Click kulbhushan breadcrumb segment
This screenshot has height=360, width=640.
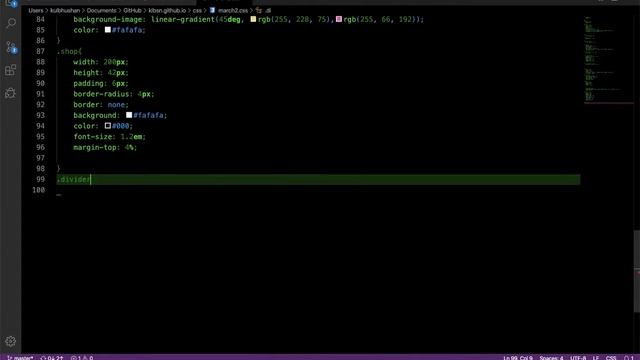tap(65, 10)
